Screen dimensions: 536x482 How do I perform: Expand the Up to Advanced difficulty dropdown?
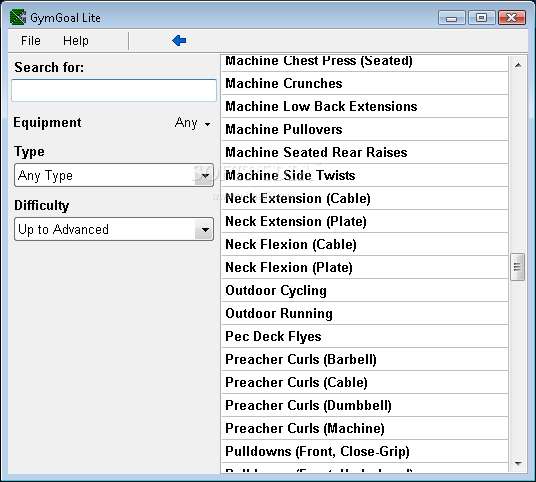(x=114, y=229)
